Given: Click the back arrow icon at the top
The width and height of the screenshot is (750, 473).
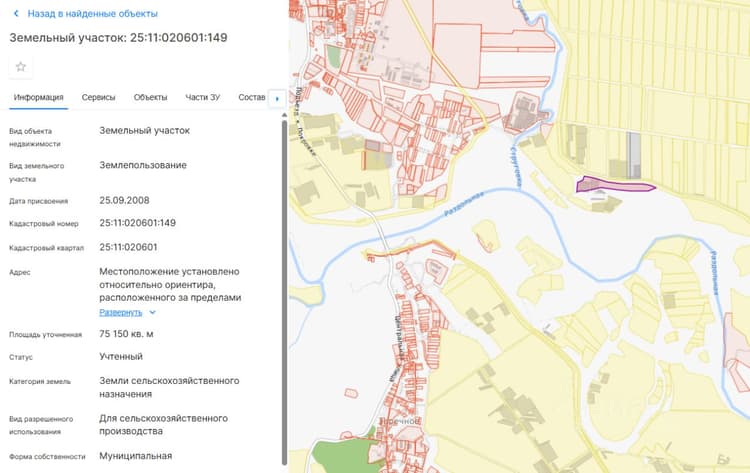Looking at the screenshot, I should [16, 13].
